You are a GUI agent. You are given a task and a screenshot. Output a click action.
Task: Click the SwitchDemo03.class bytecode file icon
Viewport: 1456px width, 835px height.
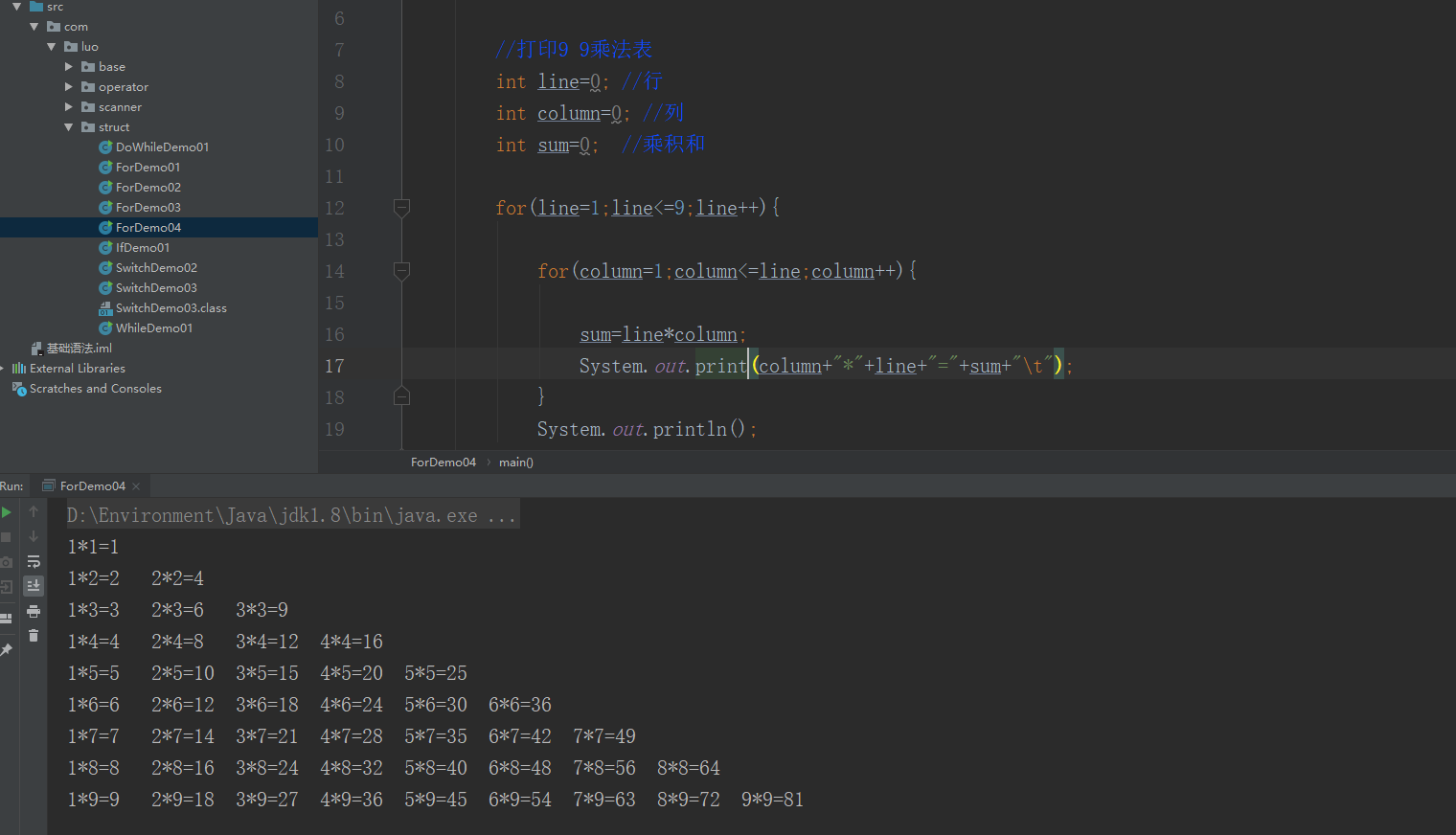(x=105, y=308)
